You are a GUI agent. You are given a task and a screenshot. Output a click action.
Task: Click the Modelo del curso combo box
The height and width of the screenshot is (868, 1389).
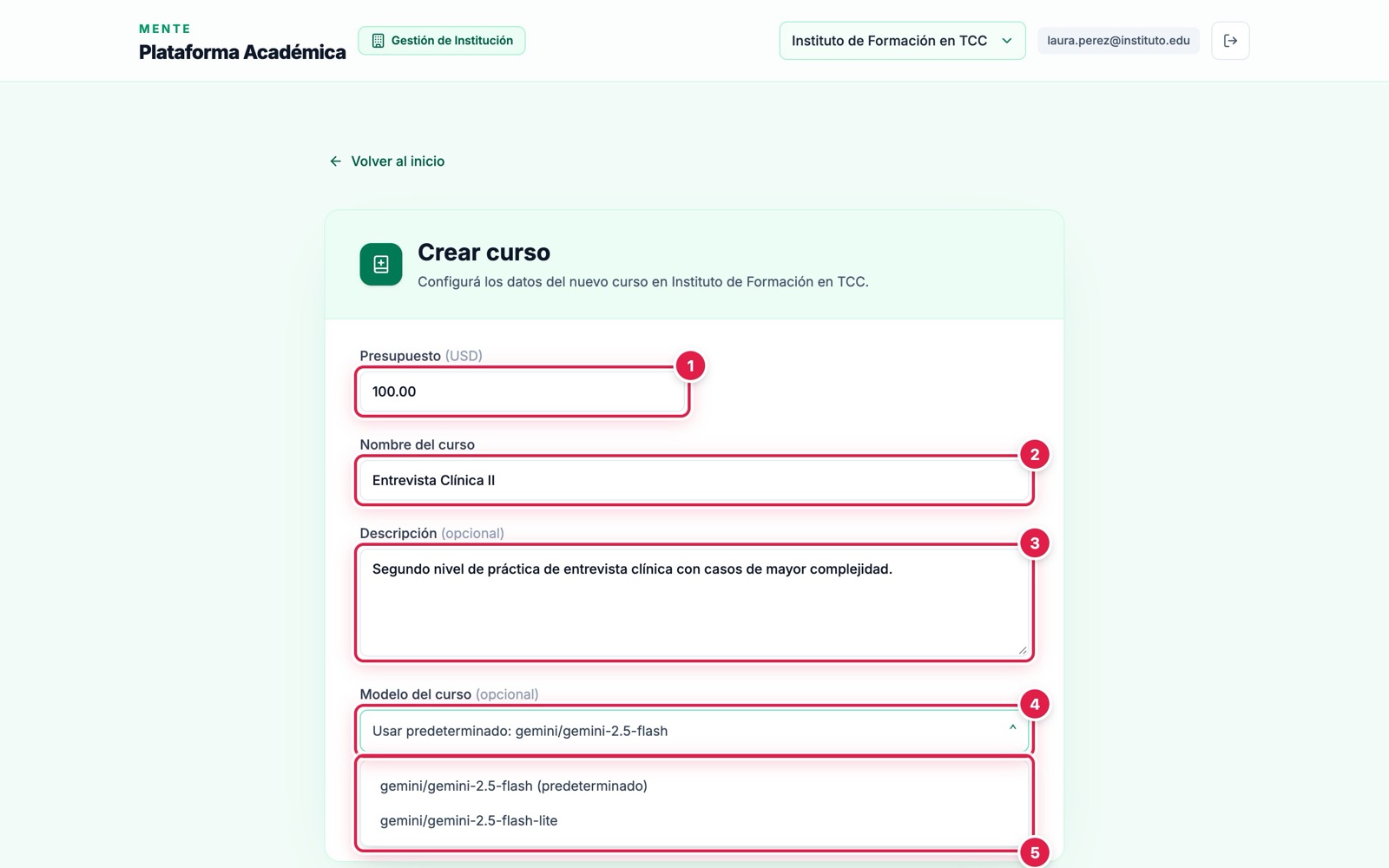click(x=694, y=731)
